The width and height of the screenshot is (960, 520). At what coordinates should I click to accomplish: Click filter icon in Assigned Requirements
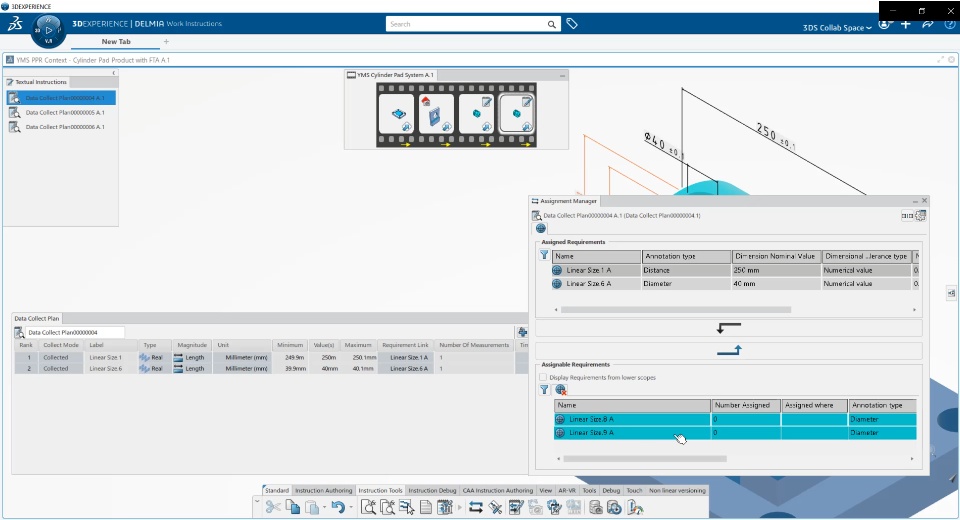click(x=544, y=255)
